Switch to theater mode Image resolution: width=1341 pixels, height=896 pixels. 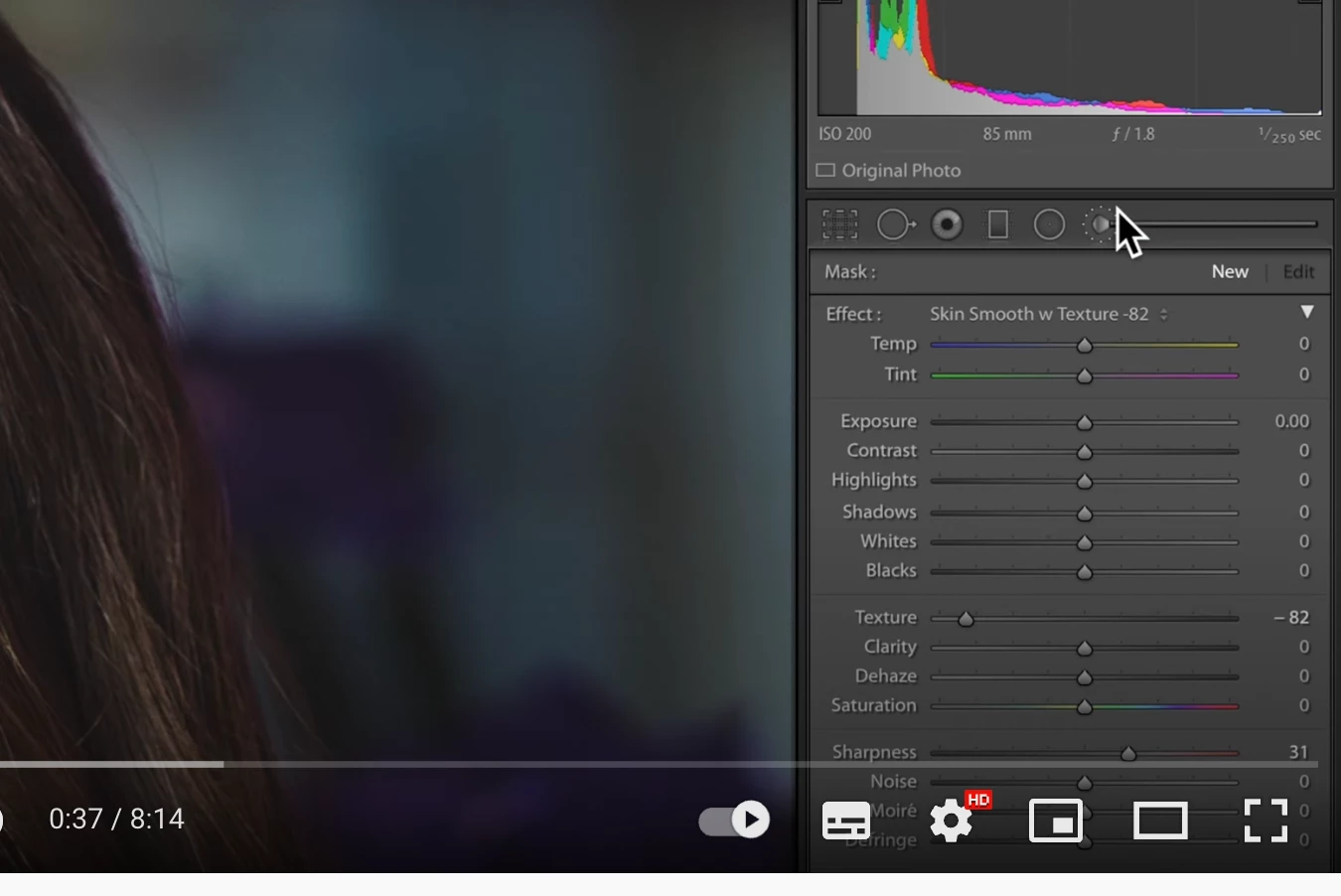1160,821
